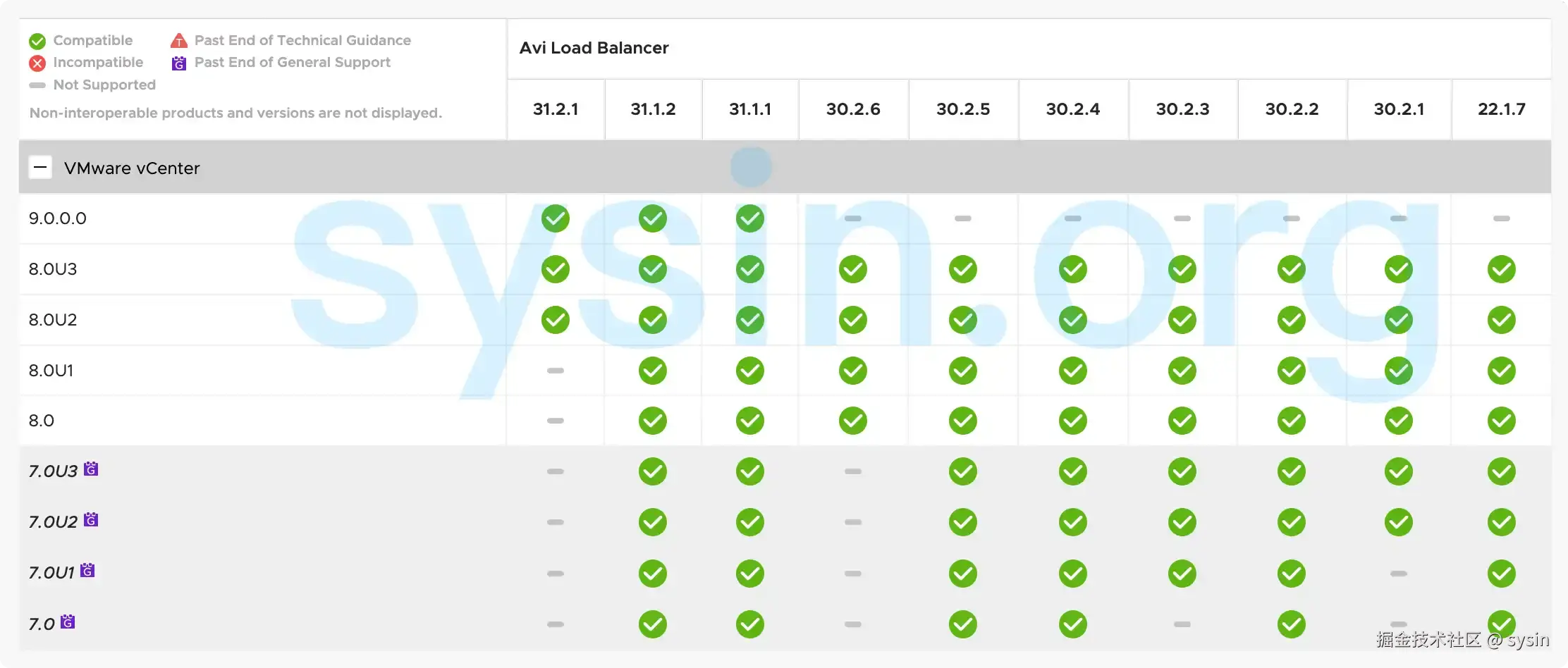
Task: Click the compatible check for 8.0U1 under 31.1.2
Action: pyautogui.click(x=653, y=371)
